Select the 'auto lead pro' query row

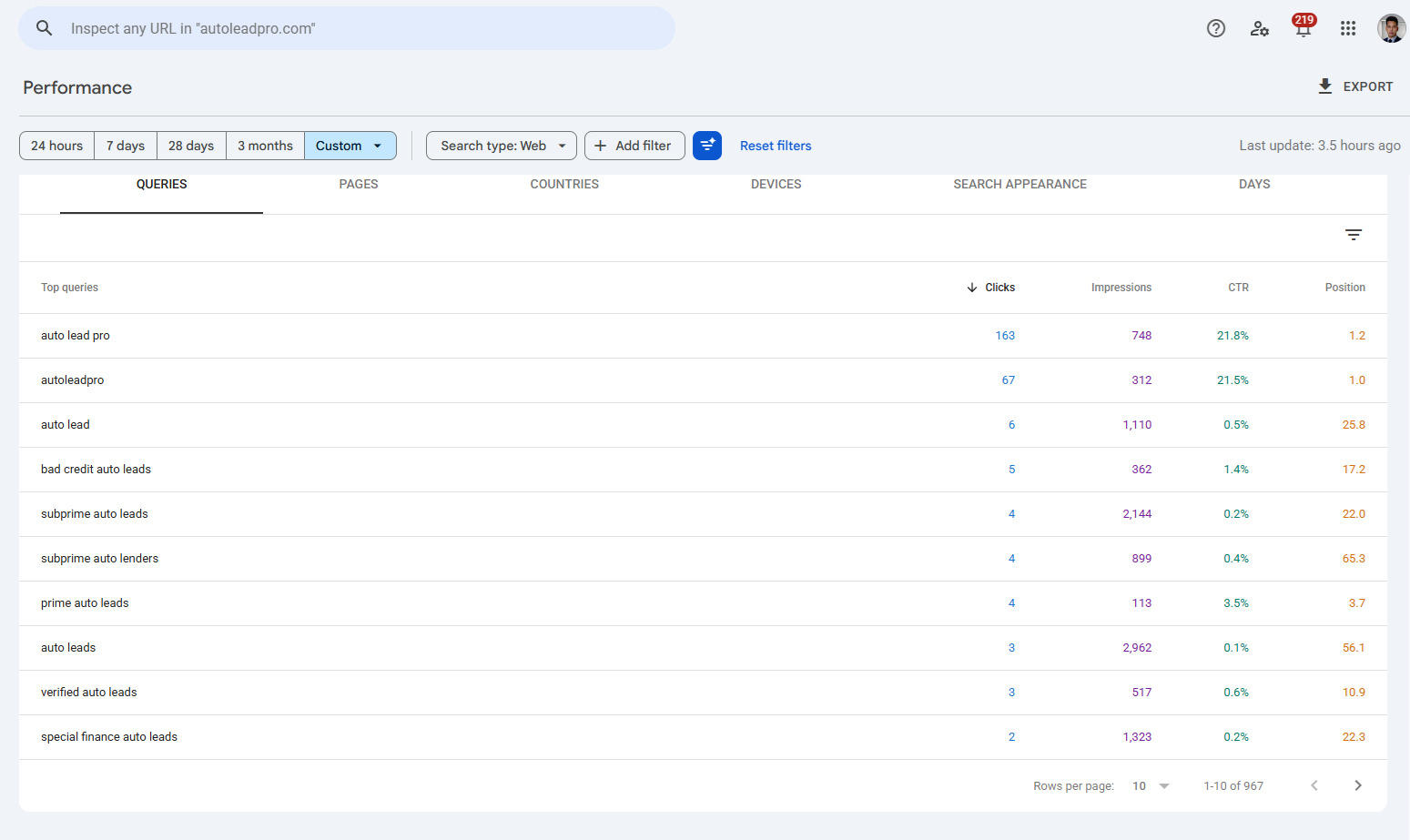coord(703,336)
